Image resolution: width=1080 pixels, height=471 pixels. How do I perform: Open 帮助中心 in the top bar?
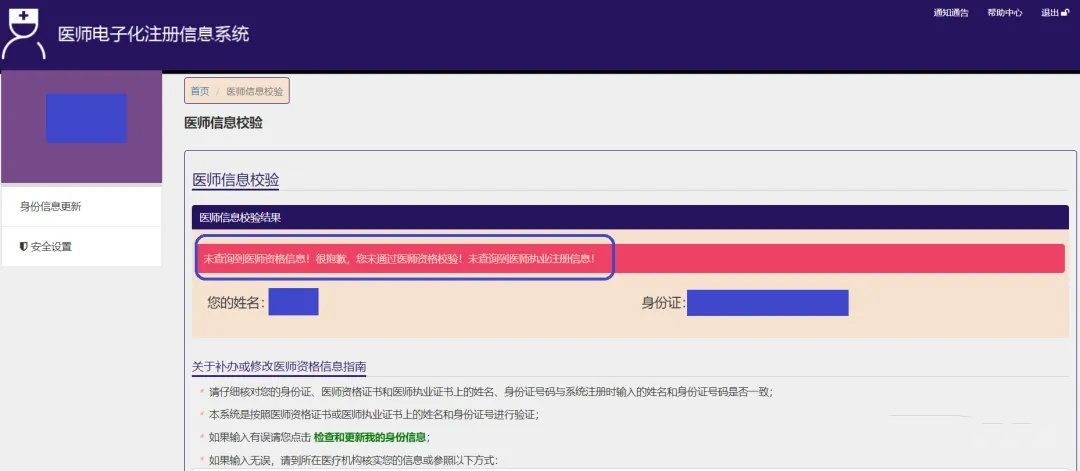(1004, 12)
